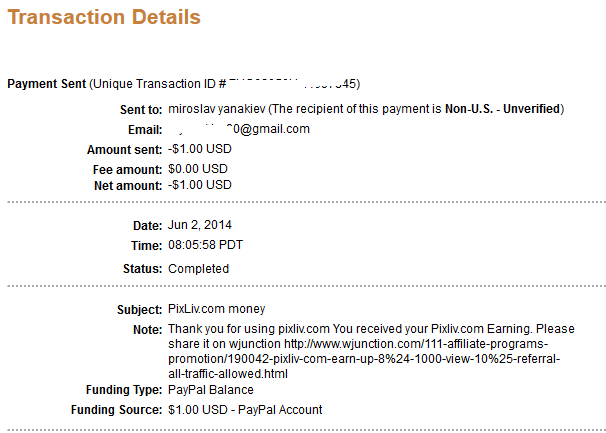Viewport: 606px width, 433px height.
Task: Click the Funding Source label
Action: click(x=117, y=410)
